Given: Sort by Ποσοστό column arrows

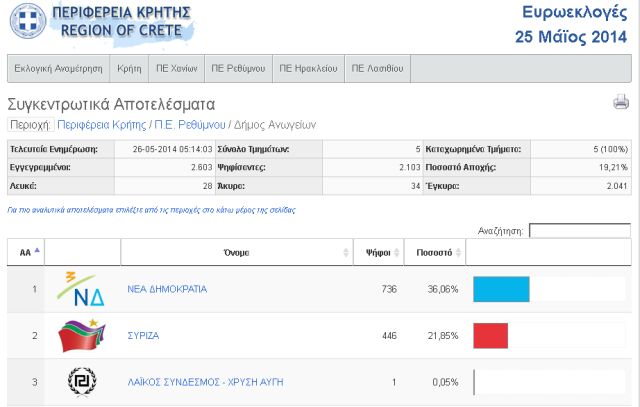Looking at the screenshot, I should pyautogui.click(x=460, y=253).
